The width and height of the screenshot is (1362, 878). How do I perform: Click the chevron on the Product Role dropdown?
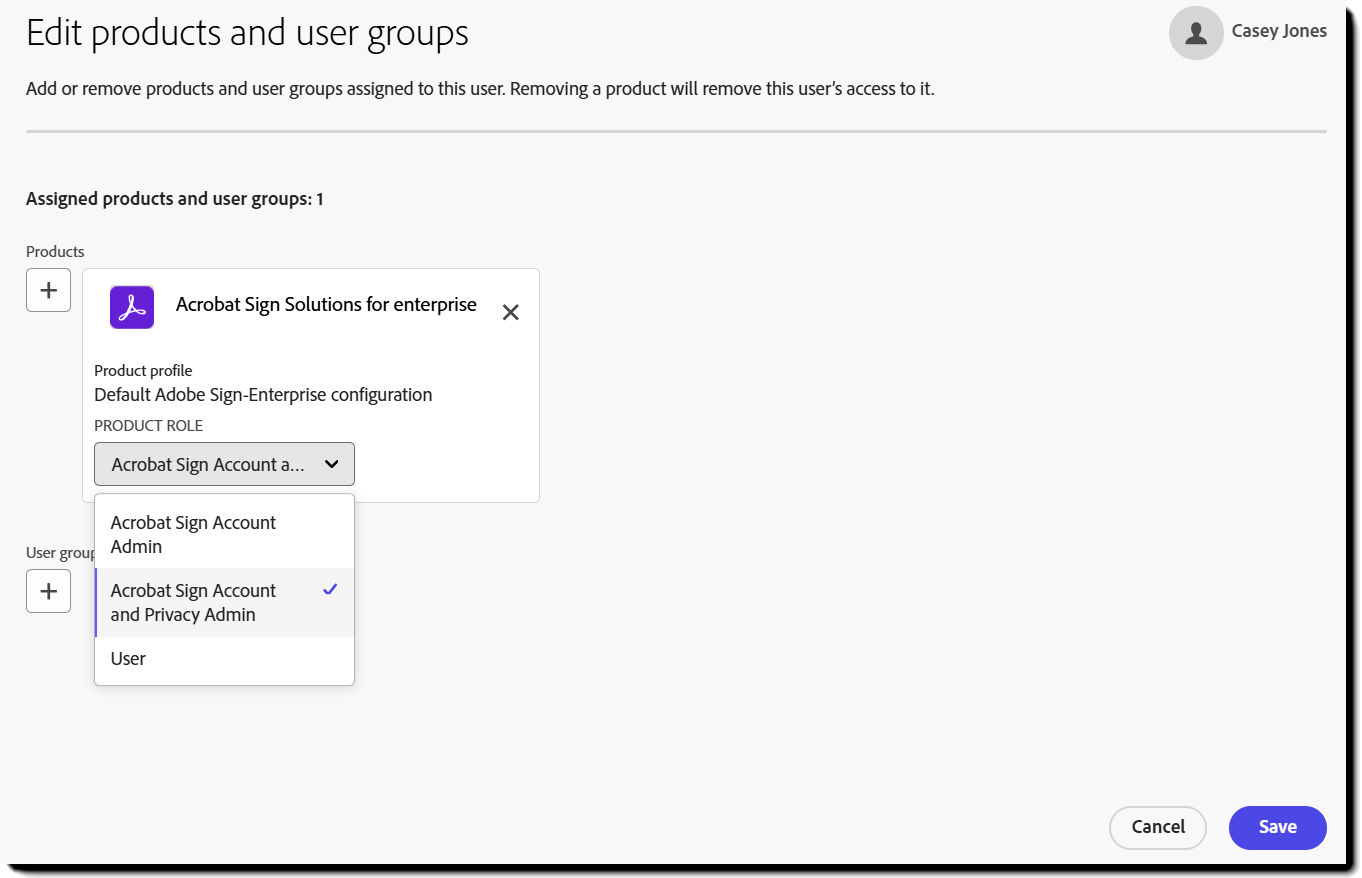(x=332, y=464)
